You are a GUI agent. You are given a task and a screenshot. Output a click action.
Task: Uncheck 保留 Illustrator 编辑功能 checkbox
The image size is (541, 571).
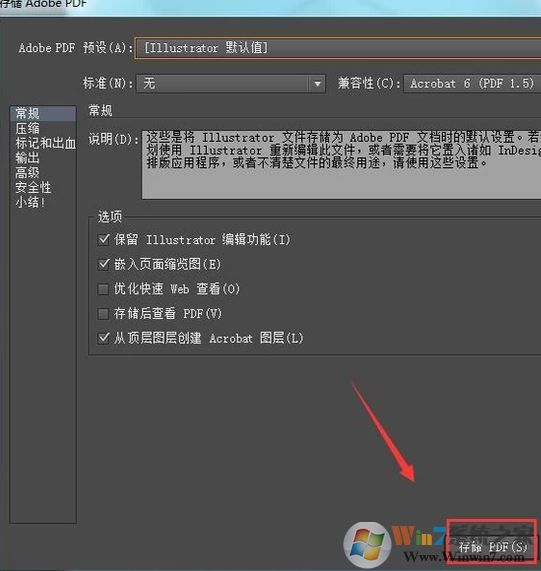click(103, 240)
